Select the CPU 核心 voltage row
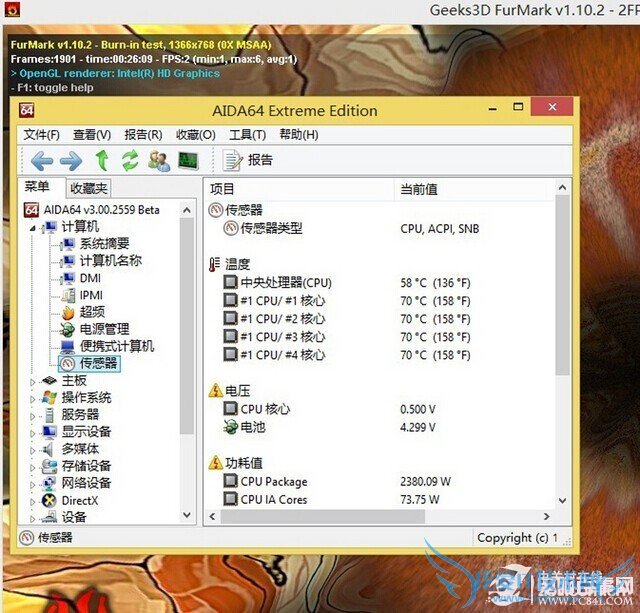Image resolution: width=640 pixels, height=613 pixels. click(330, 409)
